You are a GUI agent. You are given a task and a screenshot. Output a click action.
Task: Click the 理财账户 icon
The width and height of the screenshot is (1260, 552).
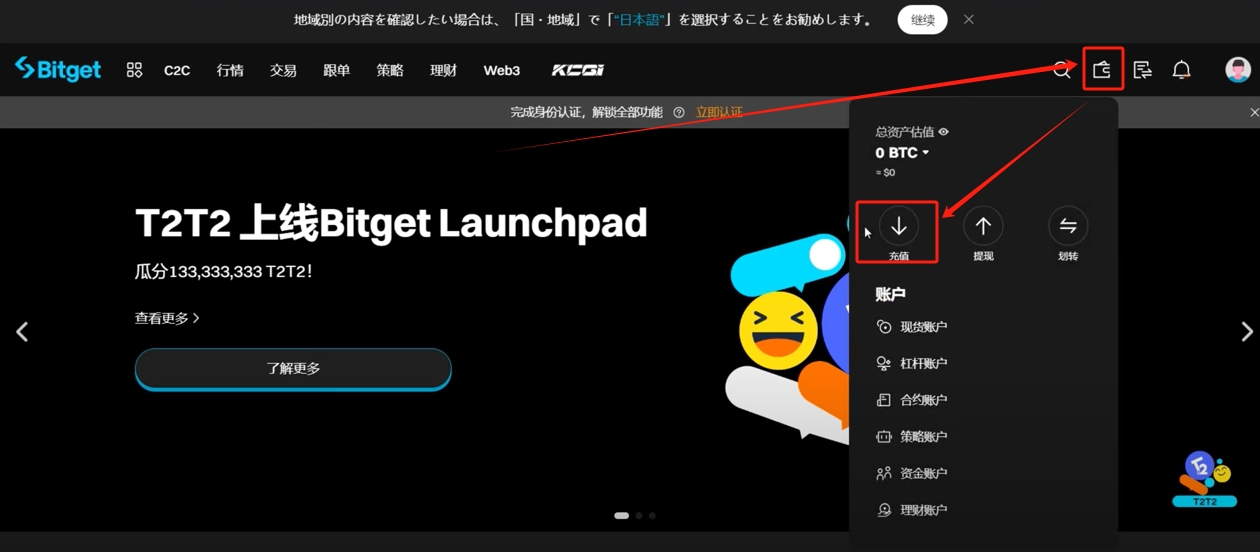point(884,510)
